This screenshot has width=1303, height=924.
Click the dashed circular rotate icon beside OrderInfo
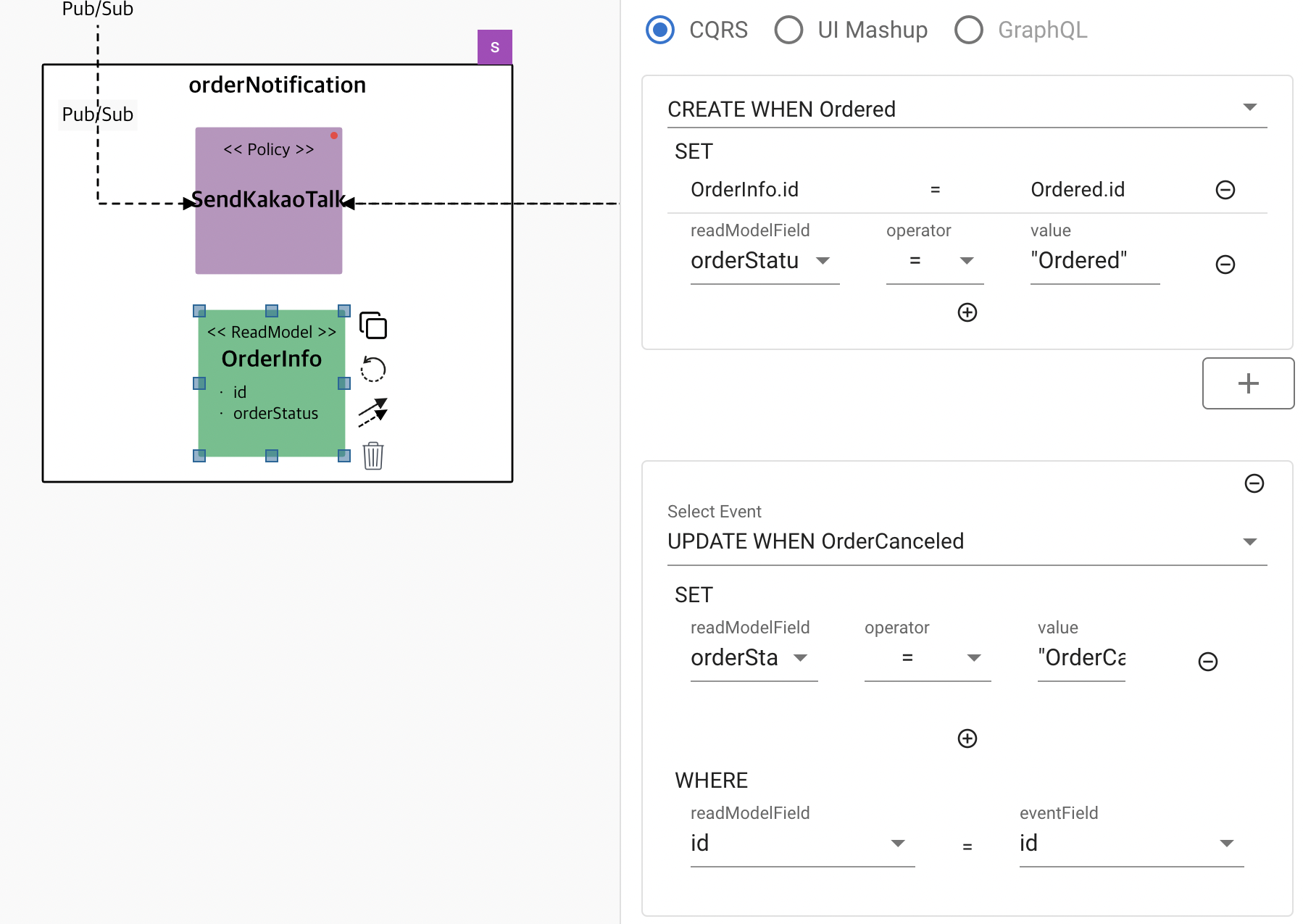point(373,369)
